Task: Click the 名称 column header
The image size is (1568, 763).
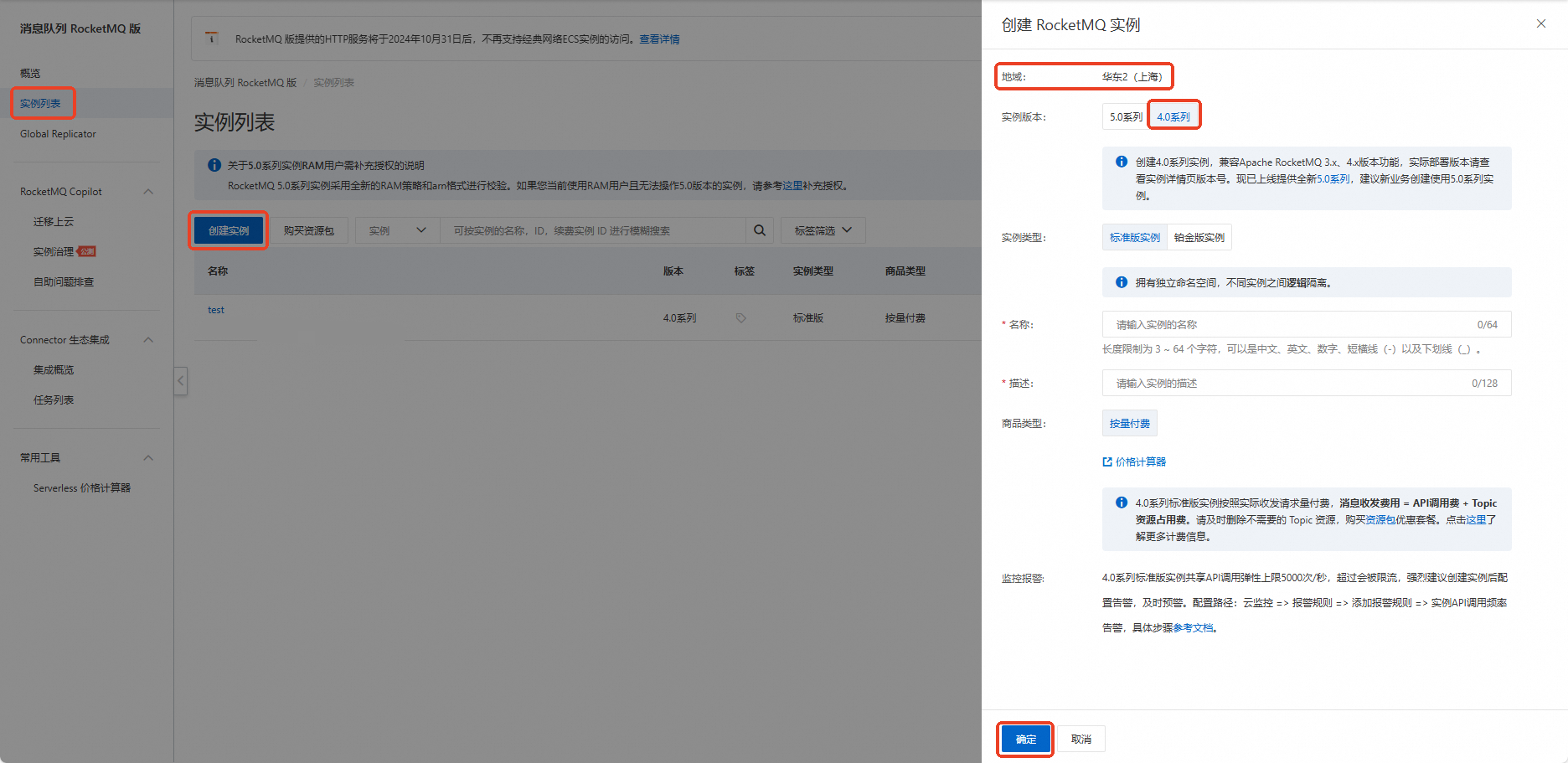Action: (218, 271)
